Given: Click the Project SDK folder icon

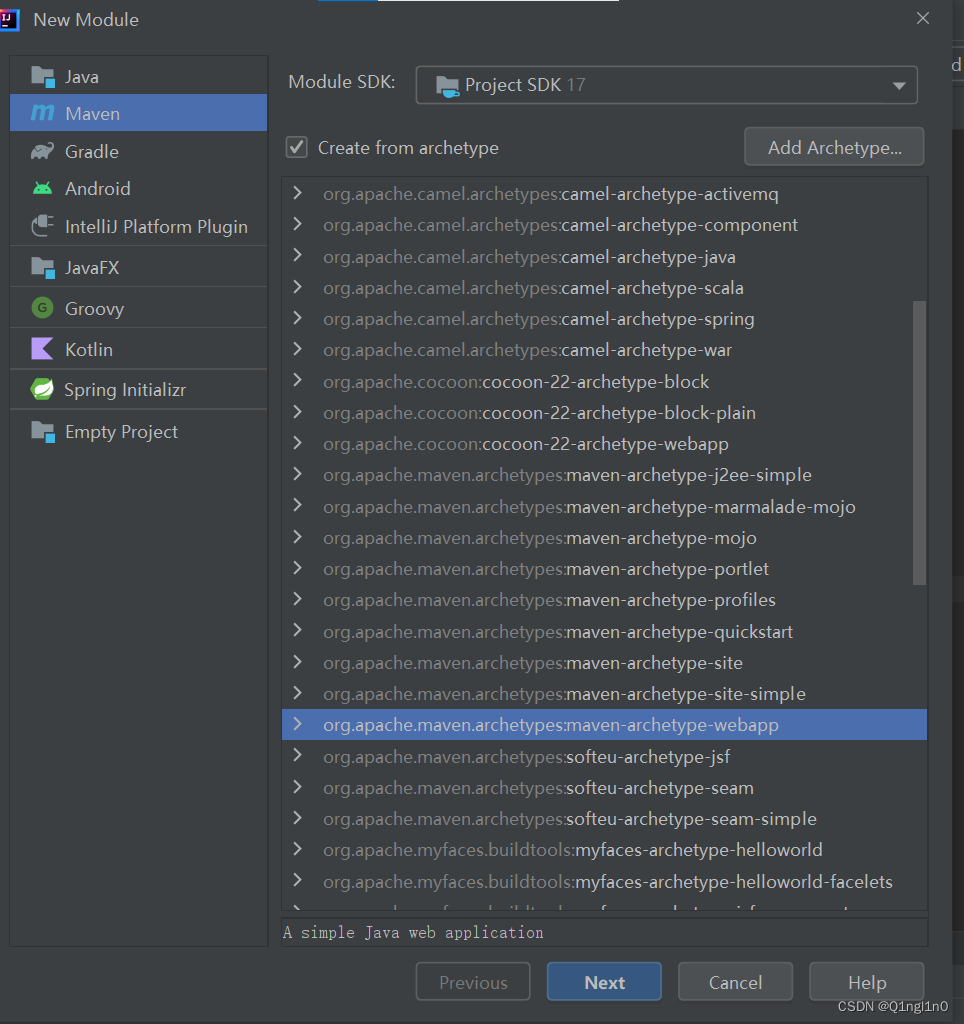Looking at the screenshot, I should [447, 86].
